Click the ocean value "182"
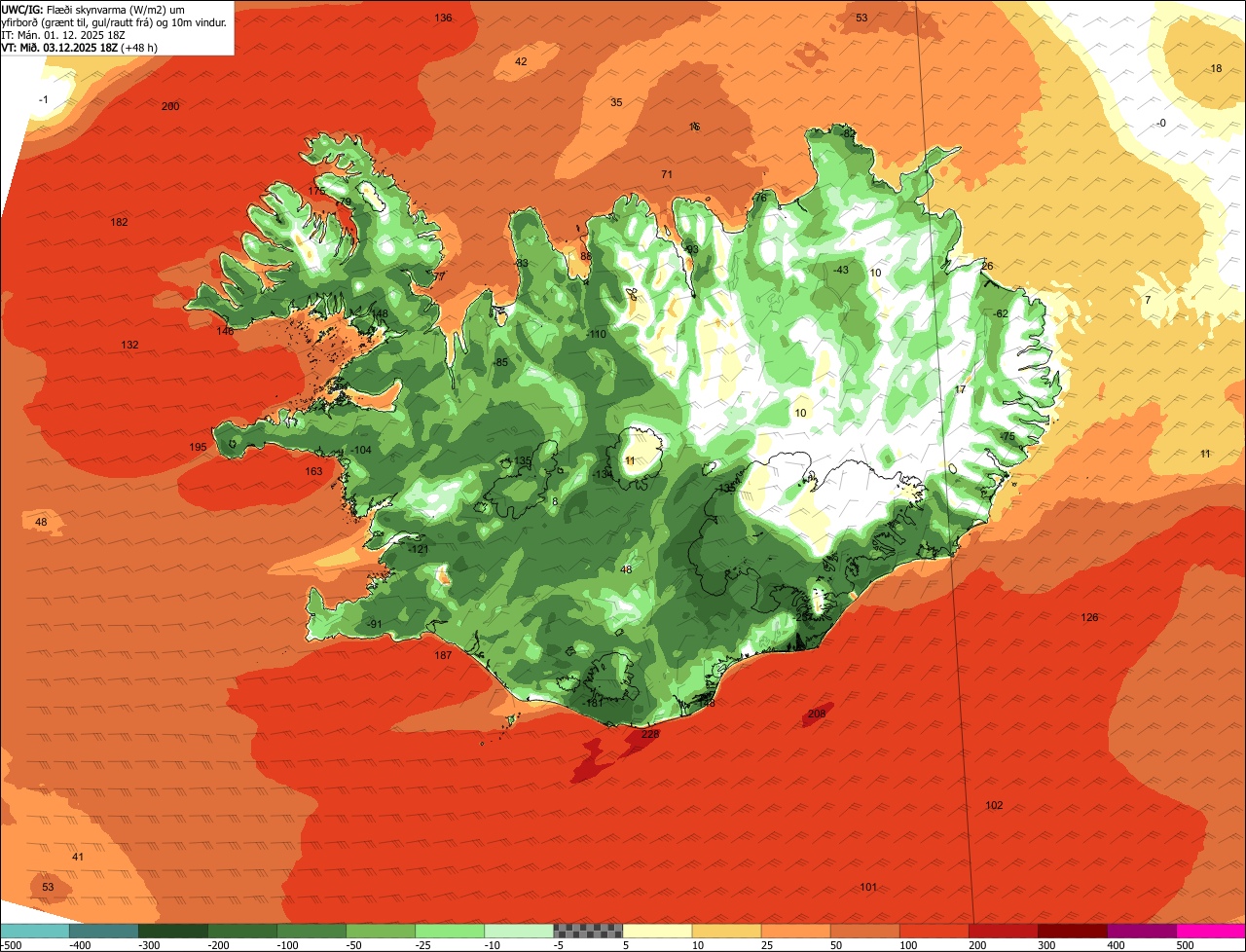The height and width of the screenshot is (952, 1246). (x=119, y=222)
